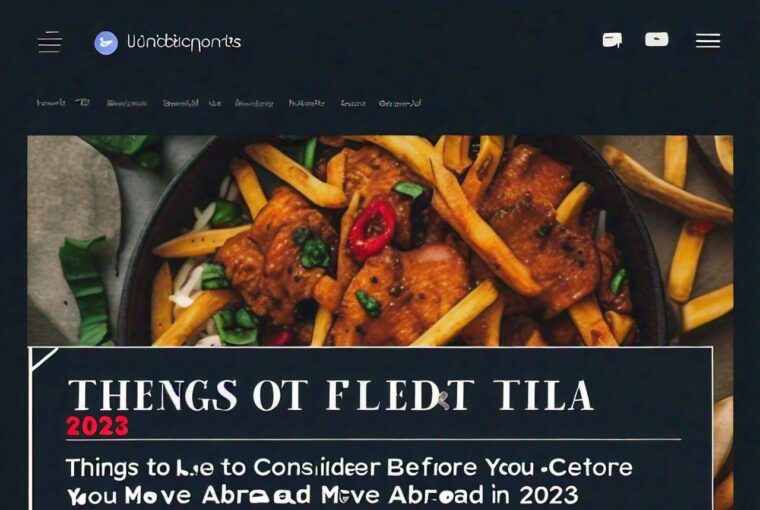Open the "Before You Move Abroad in 2023" subtitle
This screenshot has height=510, width=760.
(349, 481)
